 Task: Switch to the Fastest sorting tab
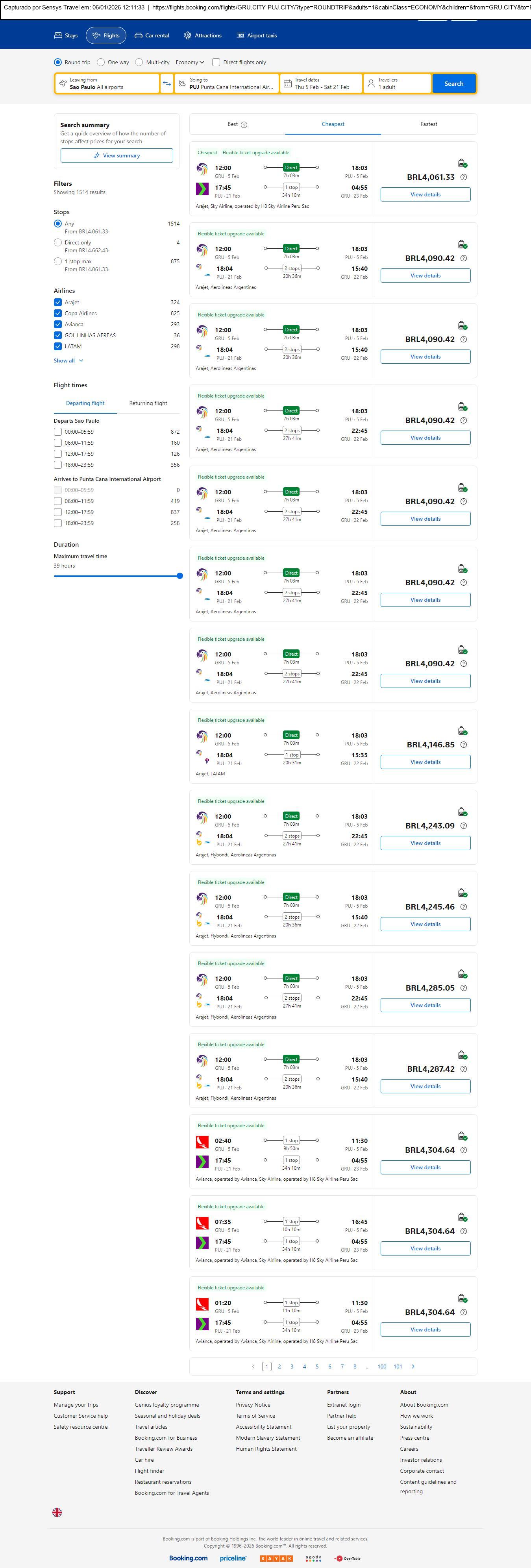coord(429,124)
